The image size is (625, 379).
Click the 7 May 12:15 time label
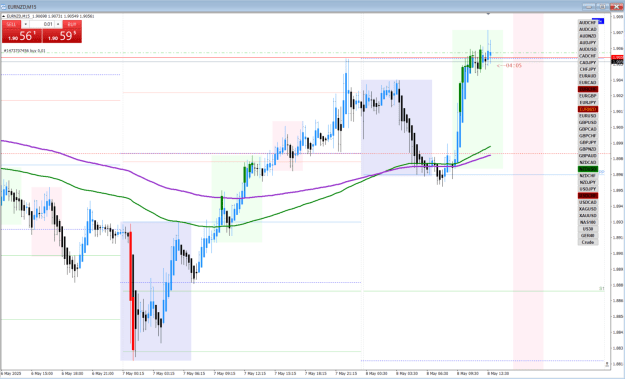coord(255,373)
